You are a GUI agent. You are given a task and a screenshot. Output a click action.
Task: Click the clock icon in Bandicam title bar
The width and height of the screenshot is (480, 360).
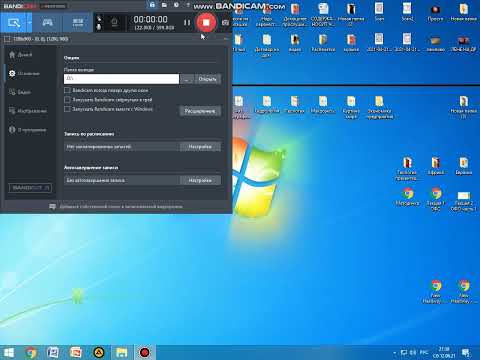coord(176,5)
